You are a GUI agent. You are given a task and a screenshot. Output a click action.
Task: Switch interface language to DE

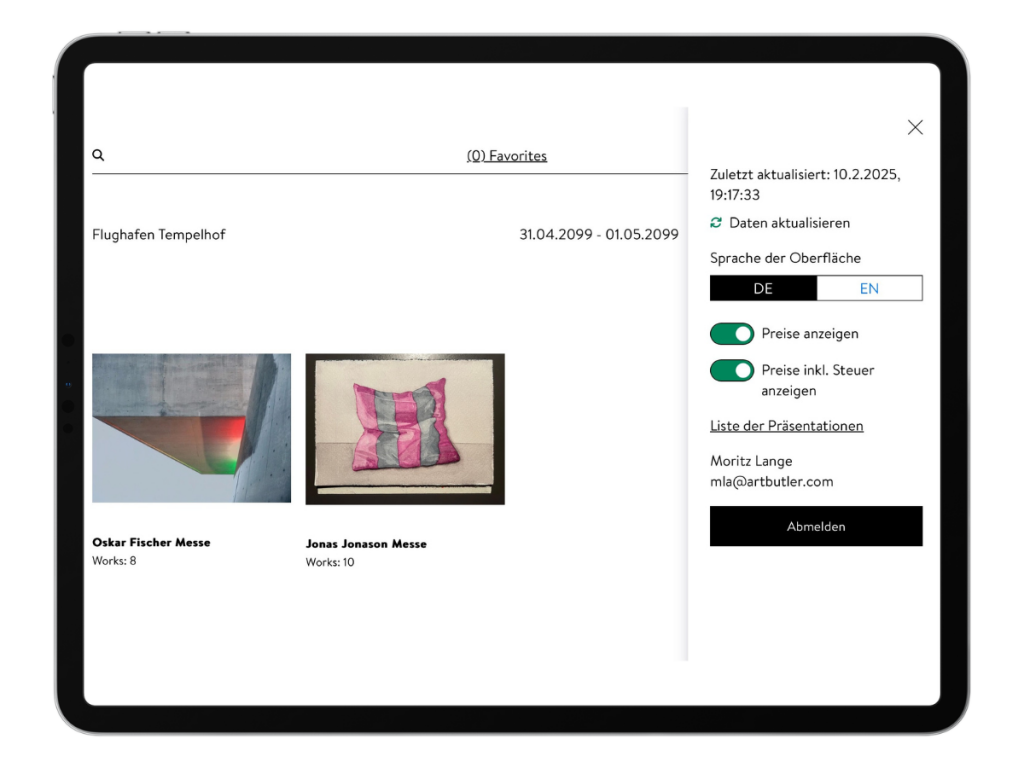(763, 289)
